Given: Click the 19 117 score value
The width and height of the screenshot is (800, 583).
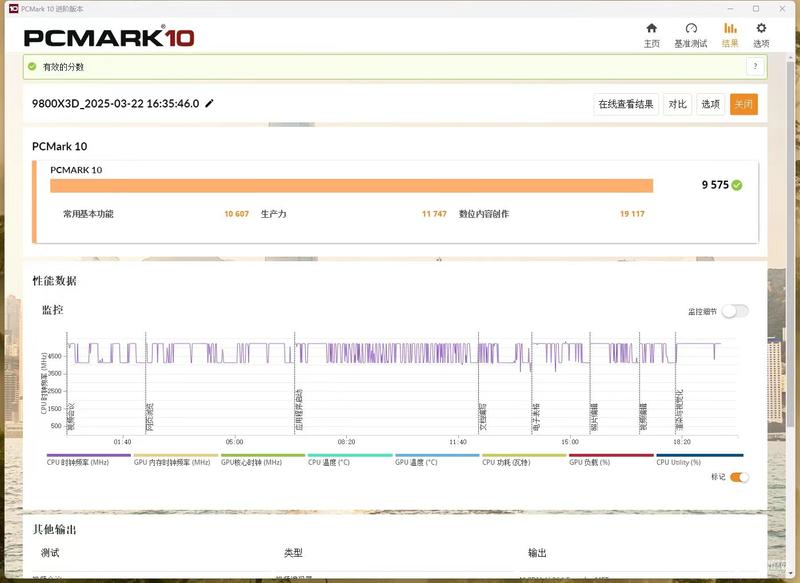Looking at the screenshot, I should 632,214.
